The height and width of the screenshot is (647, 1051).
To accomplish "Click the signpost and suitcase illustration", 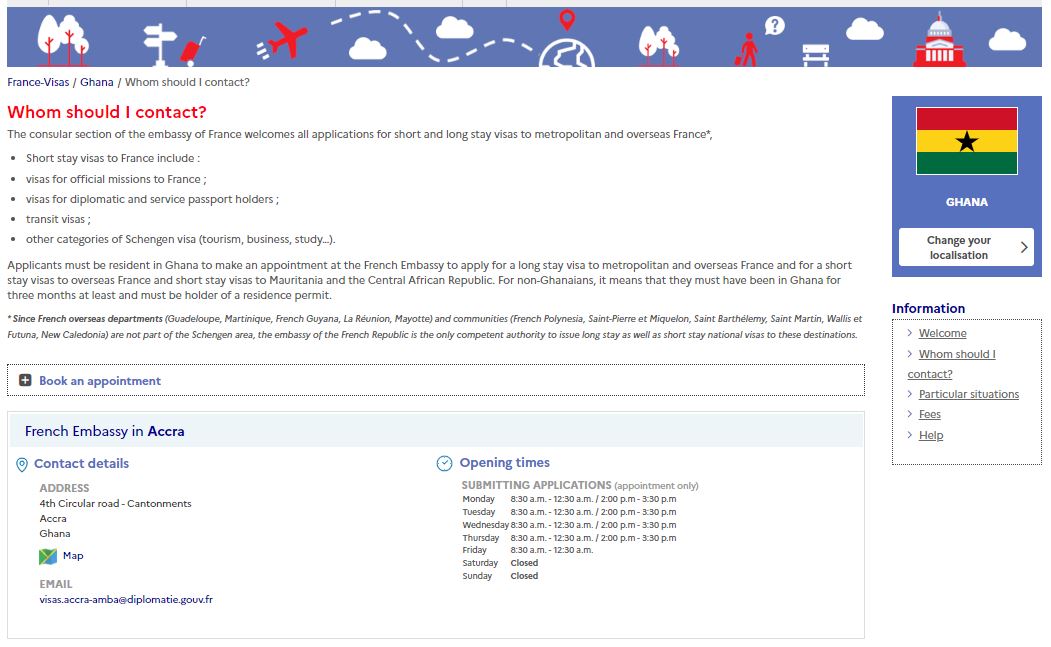I will click(174, 45).
